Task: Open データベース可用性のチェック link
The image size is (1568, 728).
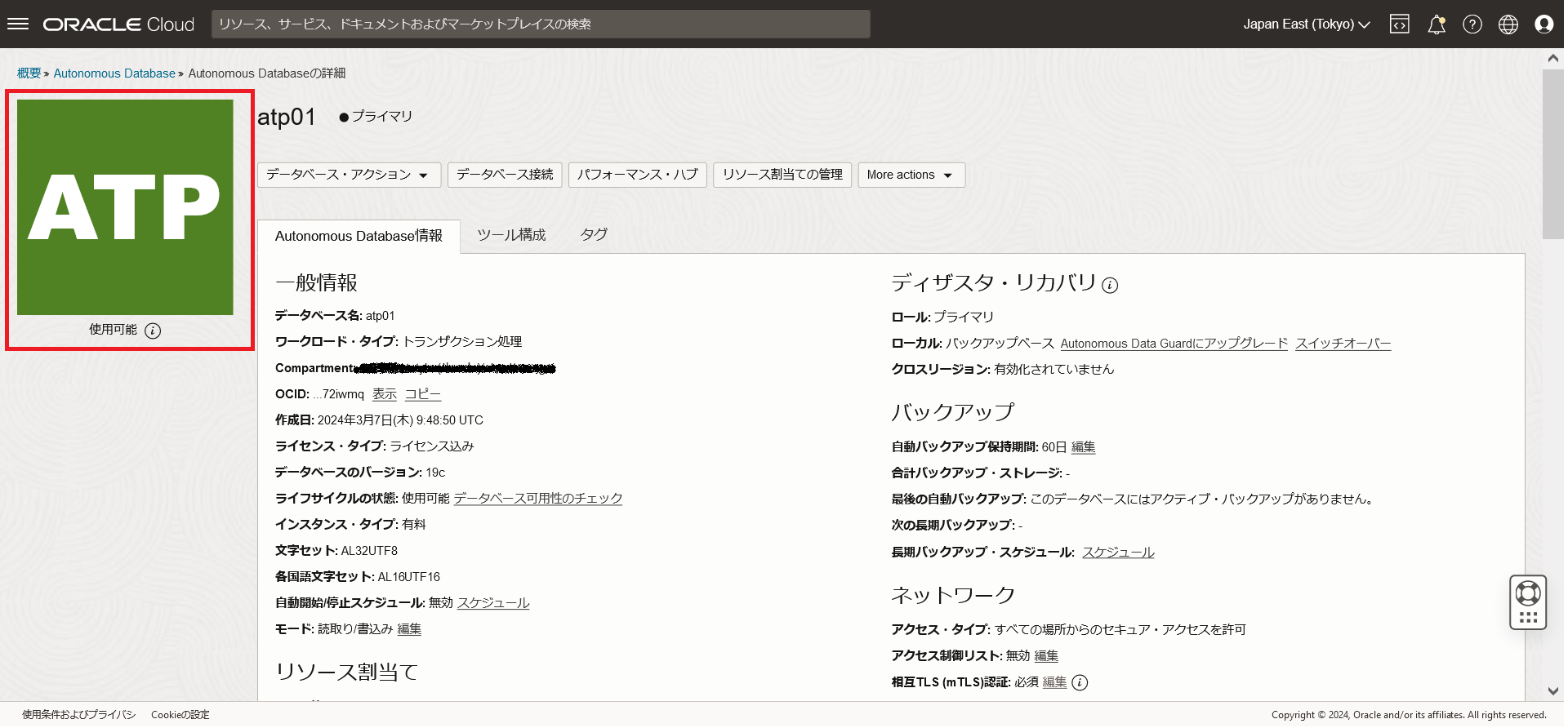Action: 538,499
